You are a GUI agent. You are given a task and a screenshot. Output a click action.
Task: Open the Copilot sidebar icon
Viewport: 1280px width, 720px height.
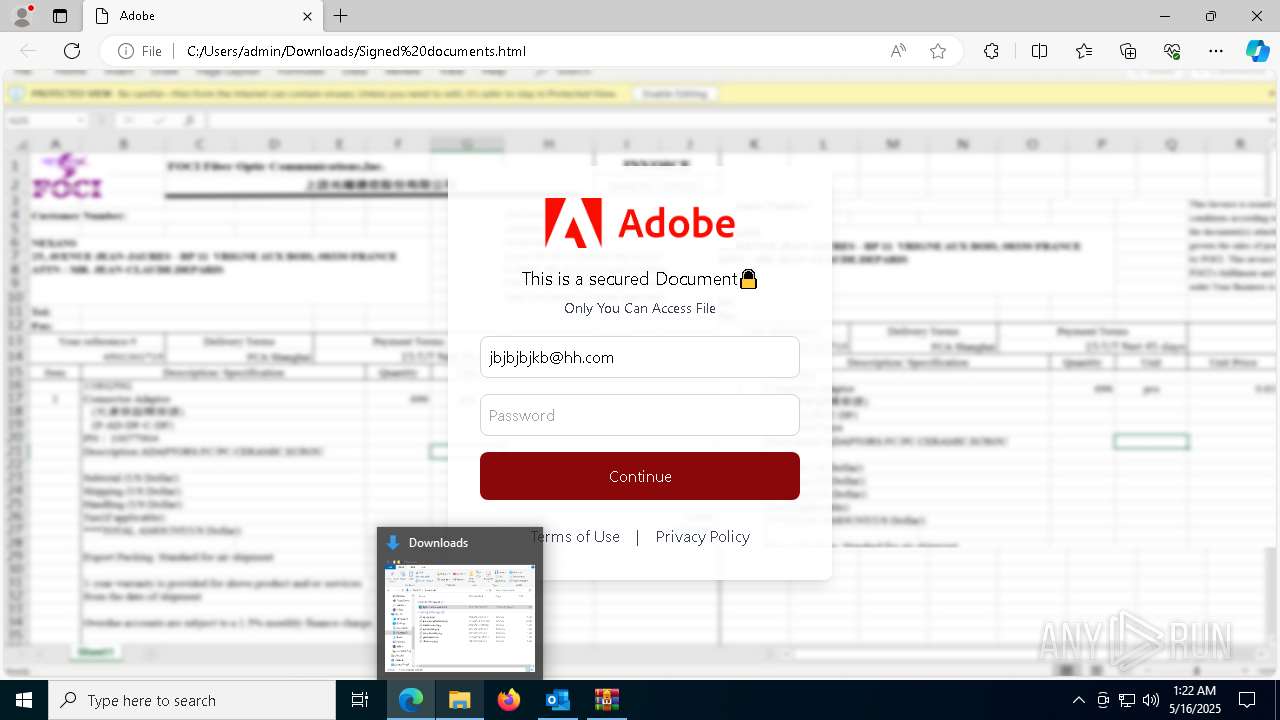point(1257,51)
